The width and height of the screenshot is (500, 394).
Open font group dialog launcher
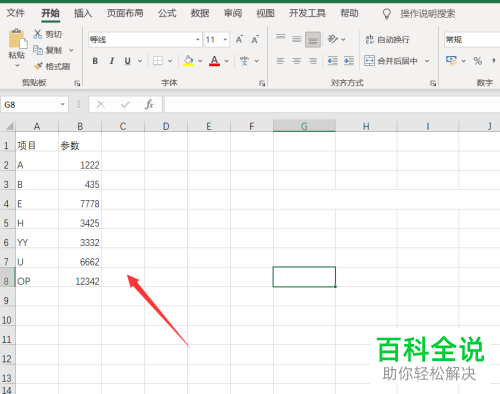[262, 83]
